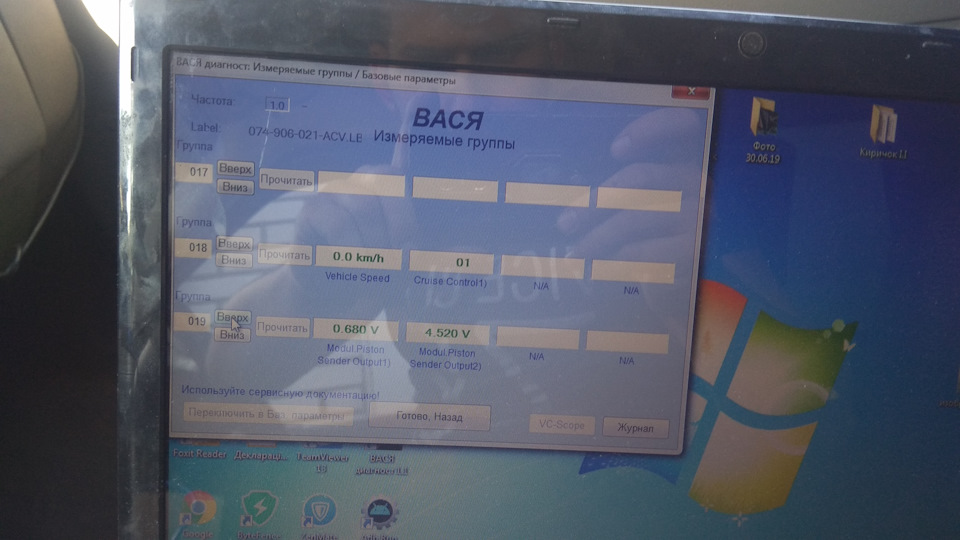Click Вверх for group 019

pyautogui.click(x=232, y=317)
